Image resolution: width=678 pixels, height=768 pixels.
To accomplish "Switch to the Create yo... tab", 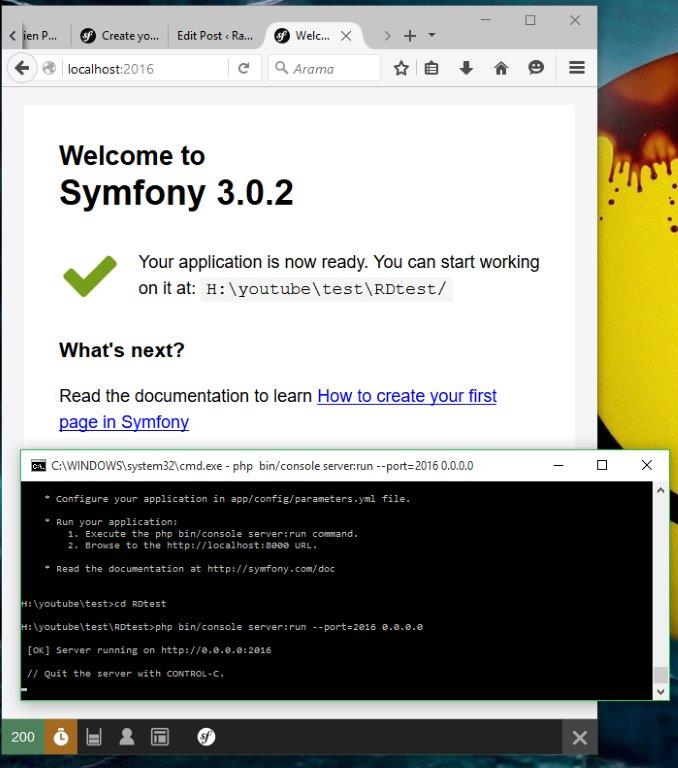I will (120, 36).
